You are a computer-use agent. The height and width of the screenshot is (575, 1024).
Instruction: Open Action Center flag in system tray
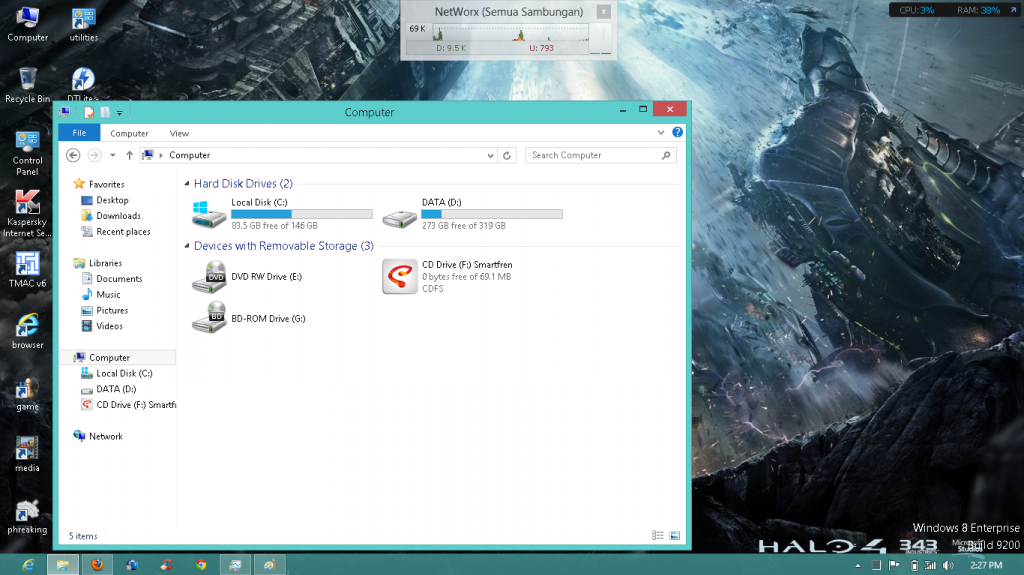point(894,565)
